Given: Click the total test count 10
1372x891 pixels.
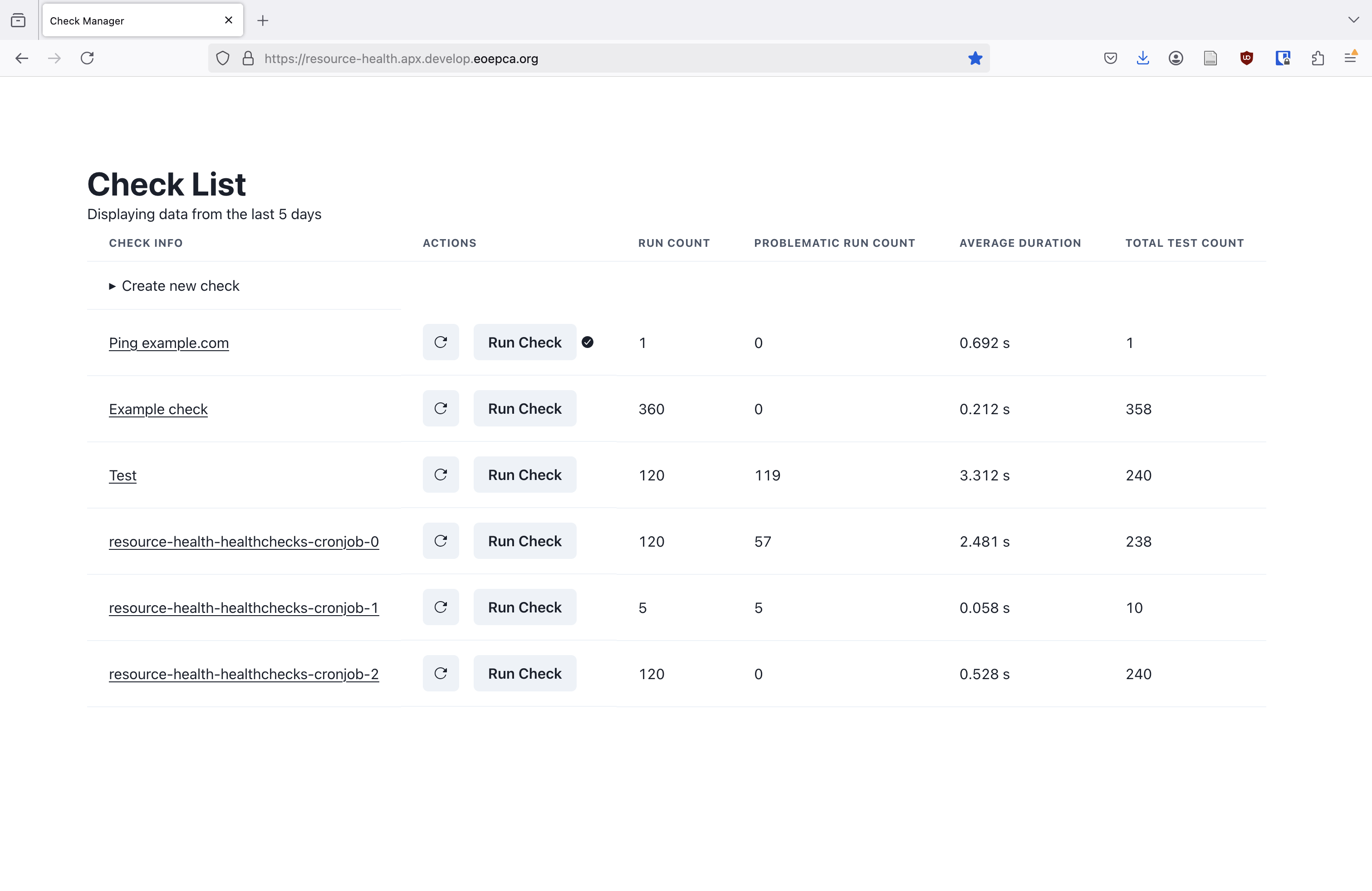Looking at the screenshot, I should 1134,608.
